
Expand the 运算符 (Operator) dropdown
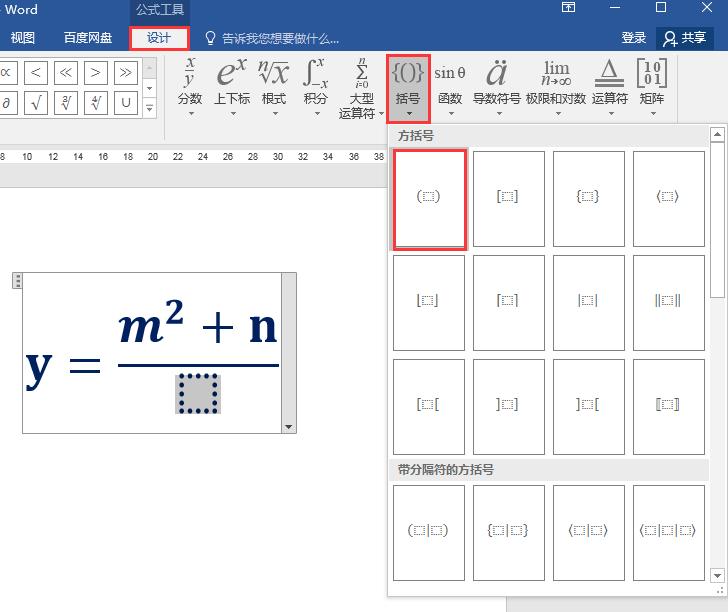coord(609,86)
